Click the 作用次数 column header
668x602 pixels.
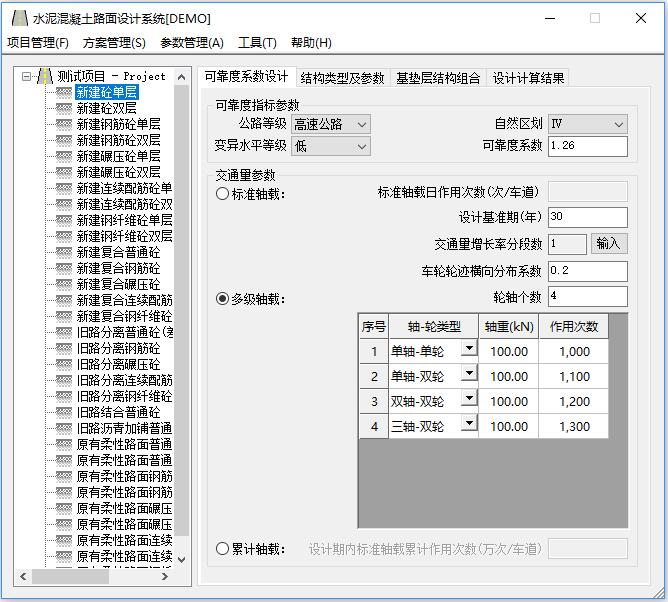pos(573,326)
